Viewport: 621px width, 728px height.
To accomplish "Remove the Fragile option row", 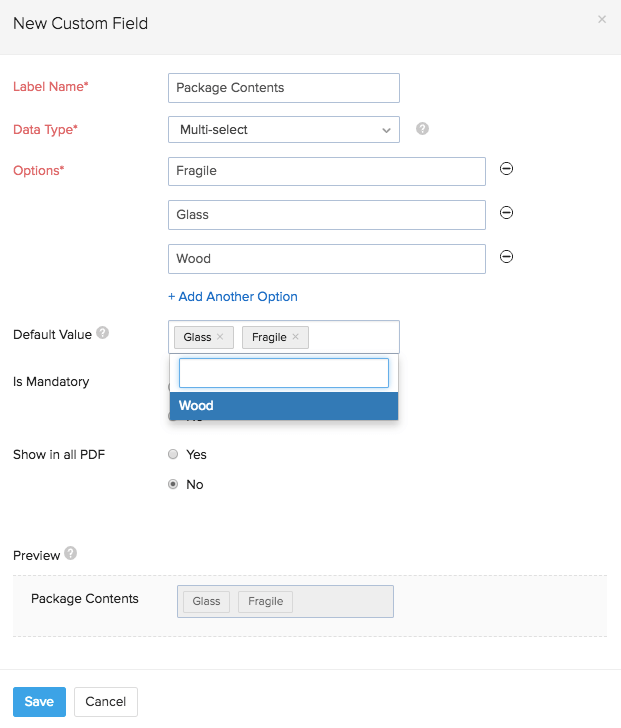I will [x=506, y=169].
